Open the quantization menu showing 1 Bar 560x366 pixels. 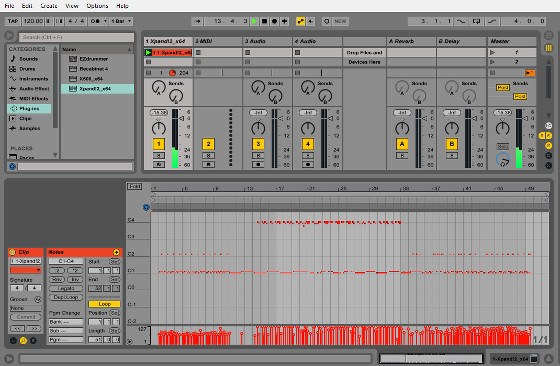coord(121,21)
